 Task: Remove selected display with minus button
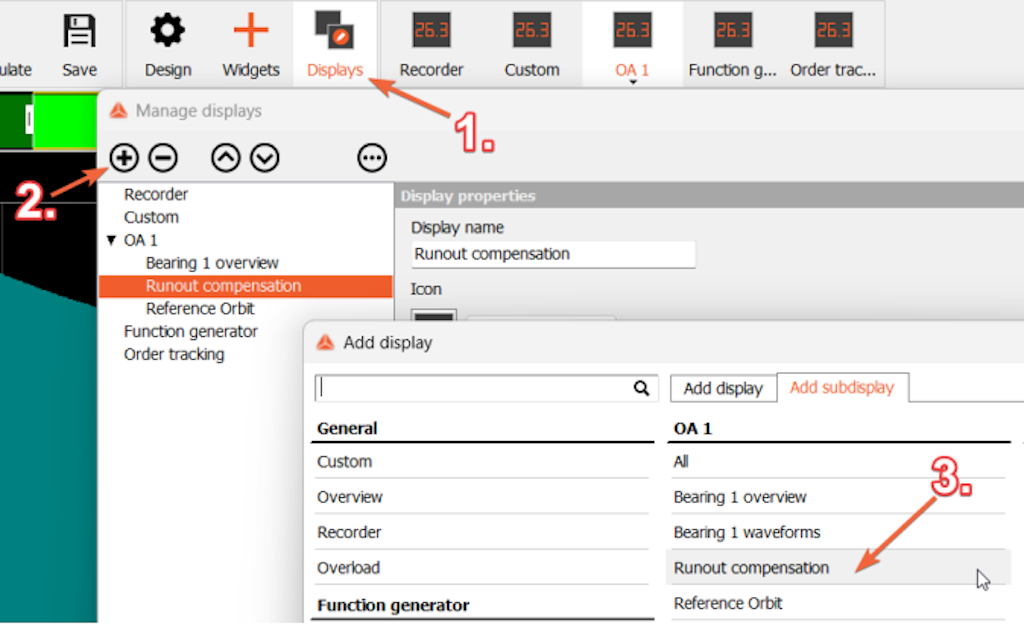[163, 158]
